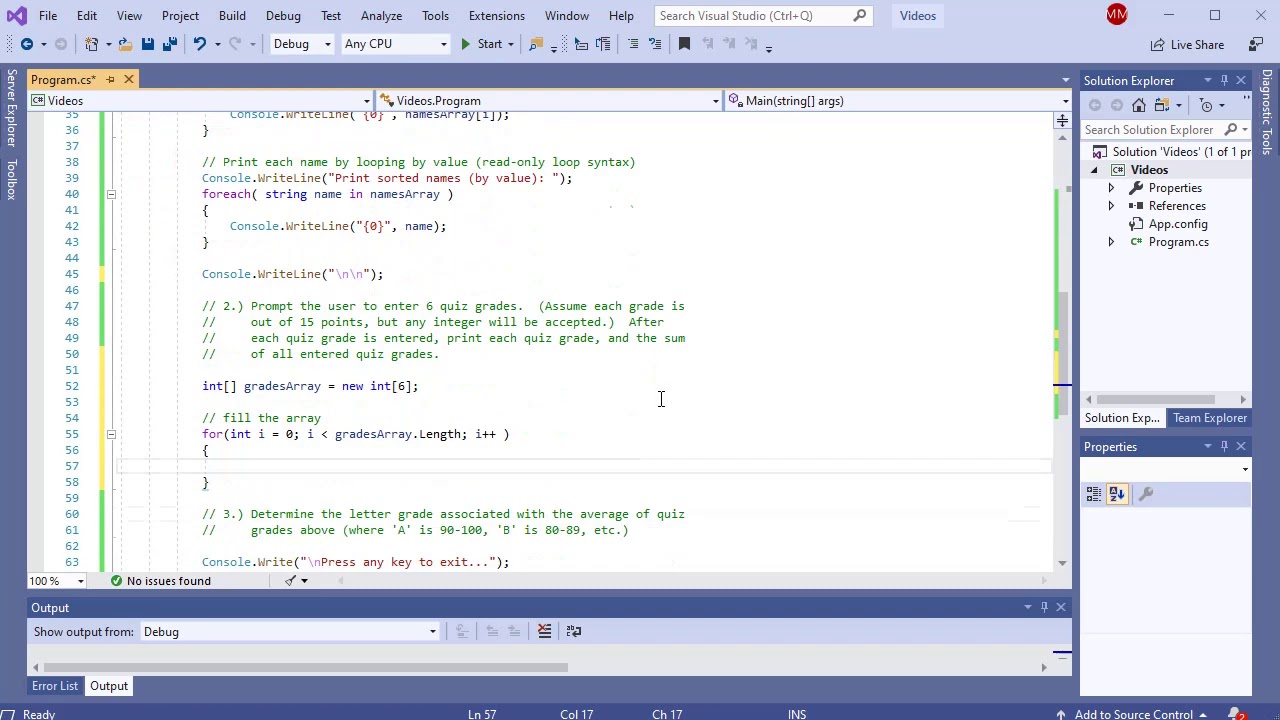Open the Diagnostic Tools side tab
1280x720 pixels.
pos(1266,113)
